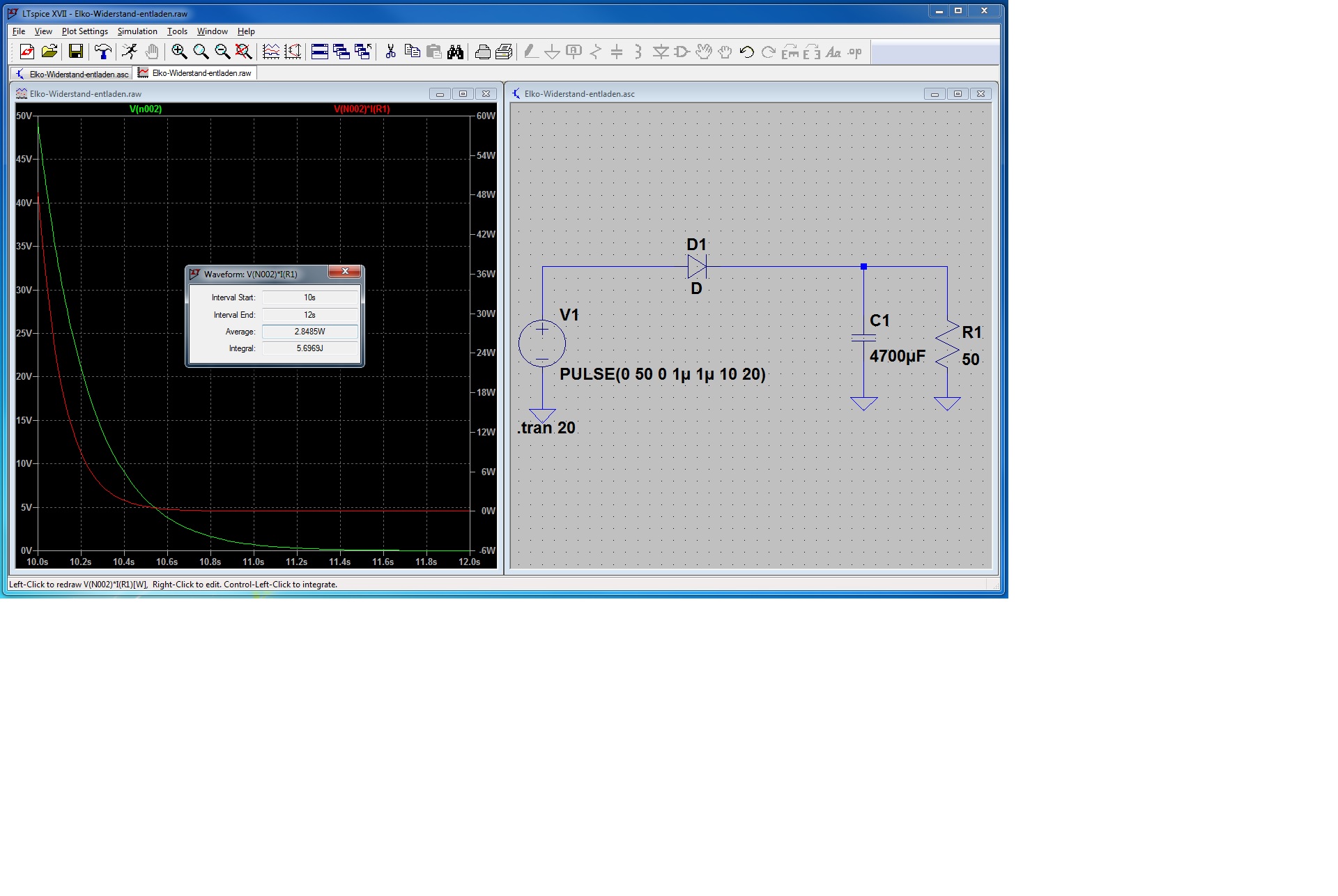Click the Integral value field 5.6969J
1338x896 pixels.
(309, 348)
